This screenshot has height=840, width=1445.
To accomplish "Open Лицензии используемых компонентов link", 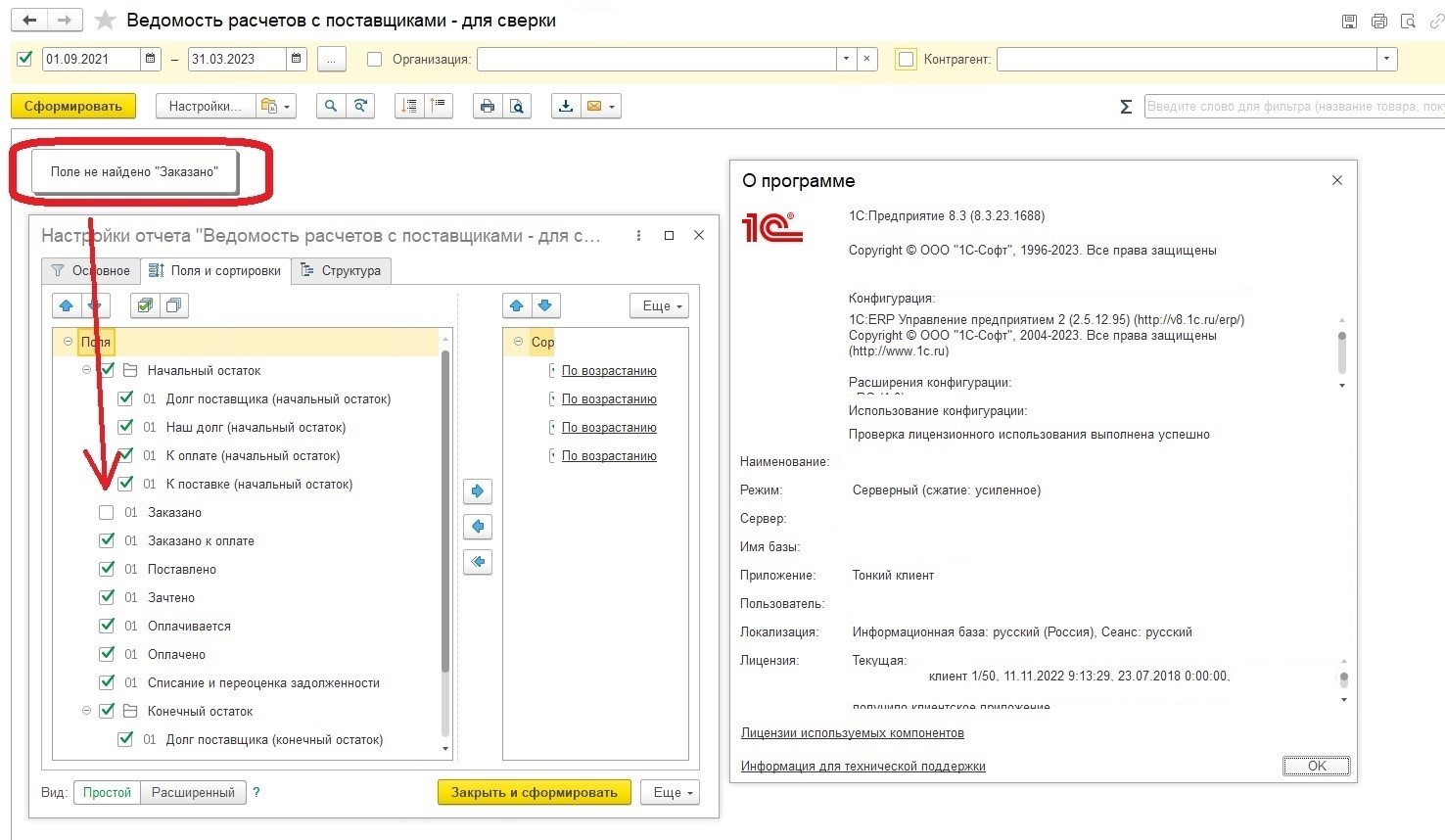I will tap(853, 732).
